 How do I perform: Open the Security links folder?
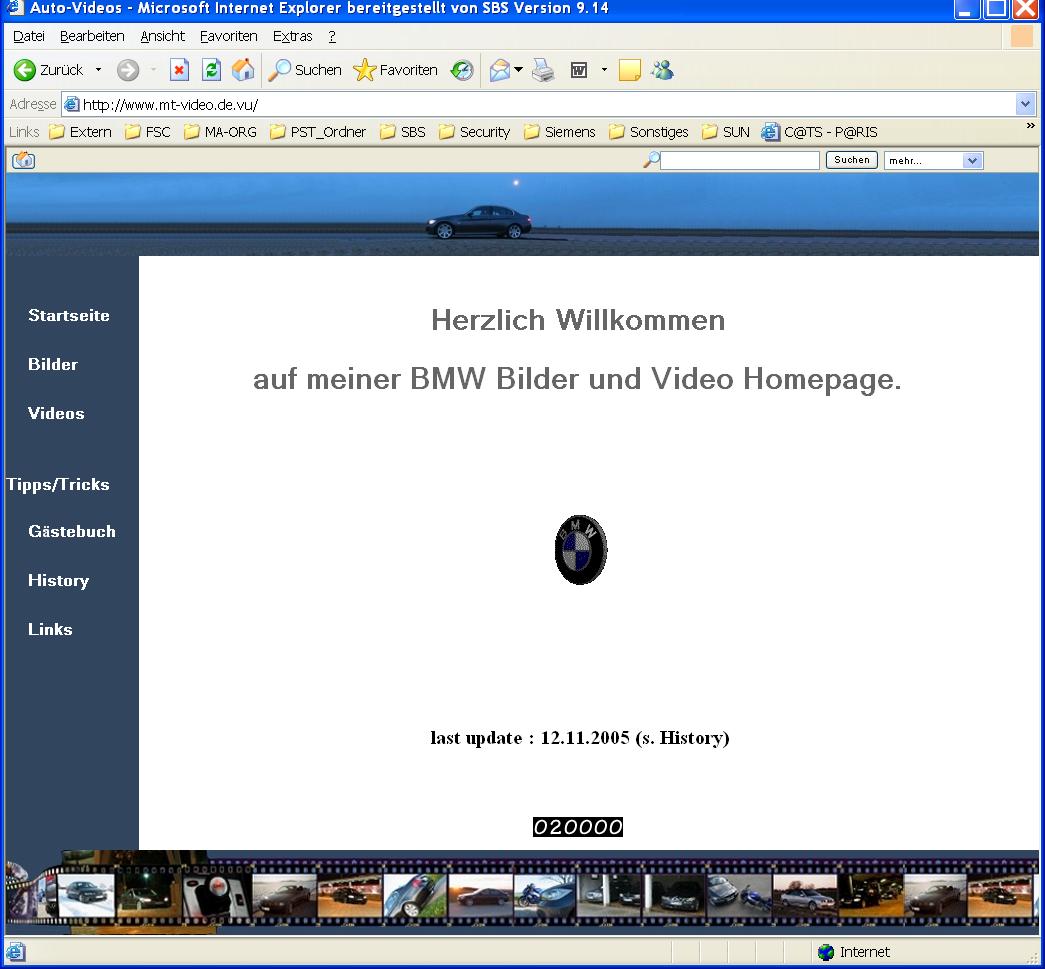pyautogui.click(x=475, y=132)
